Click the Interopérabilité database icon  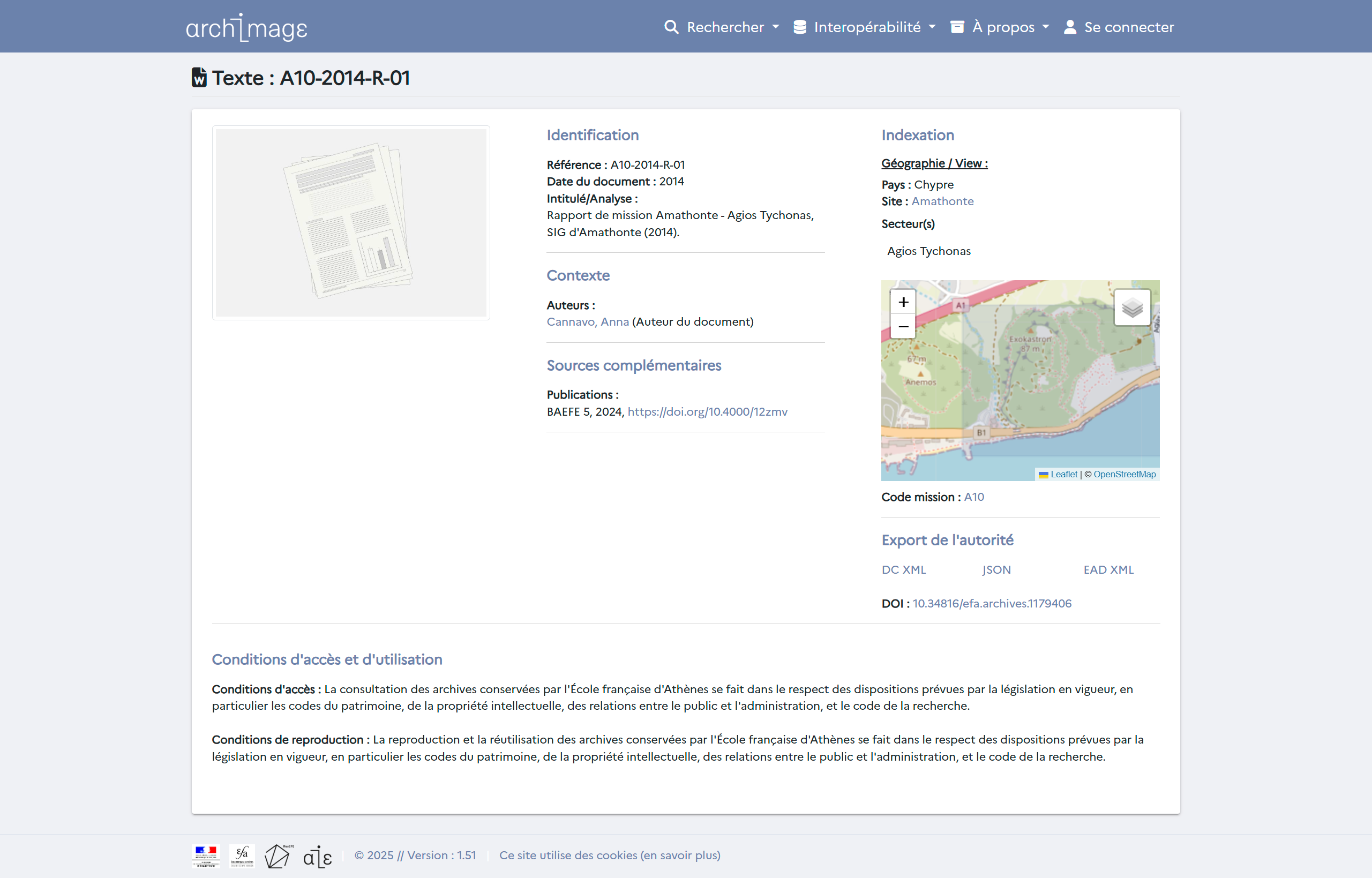click(799, 27)
